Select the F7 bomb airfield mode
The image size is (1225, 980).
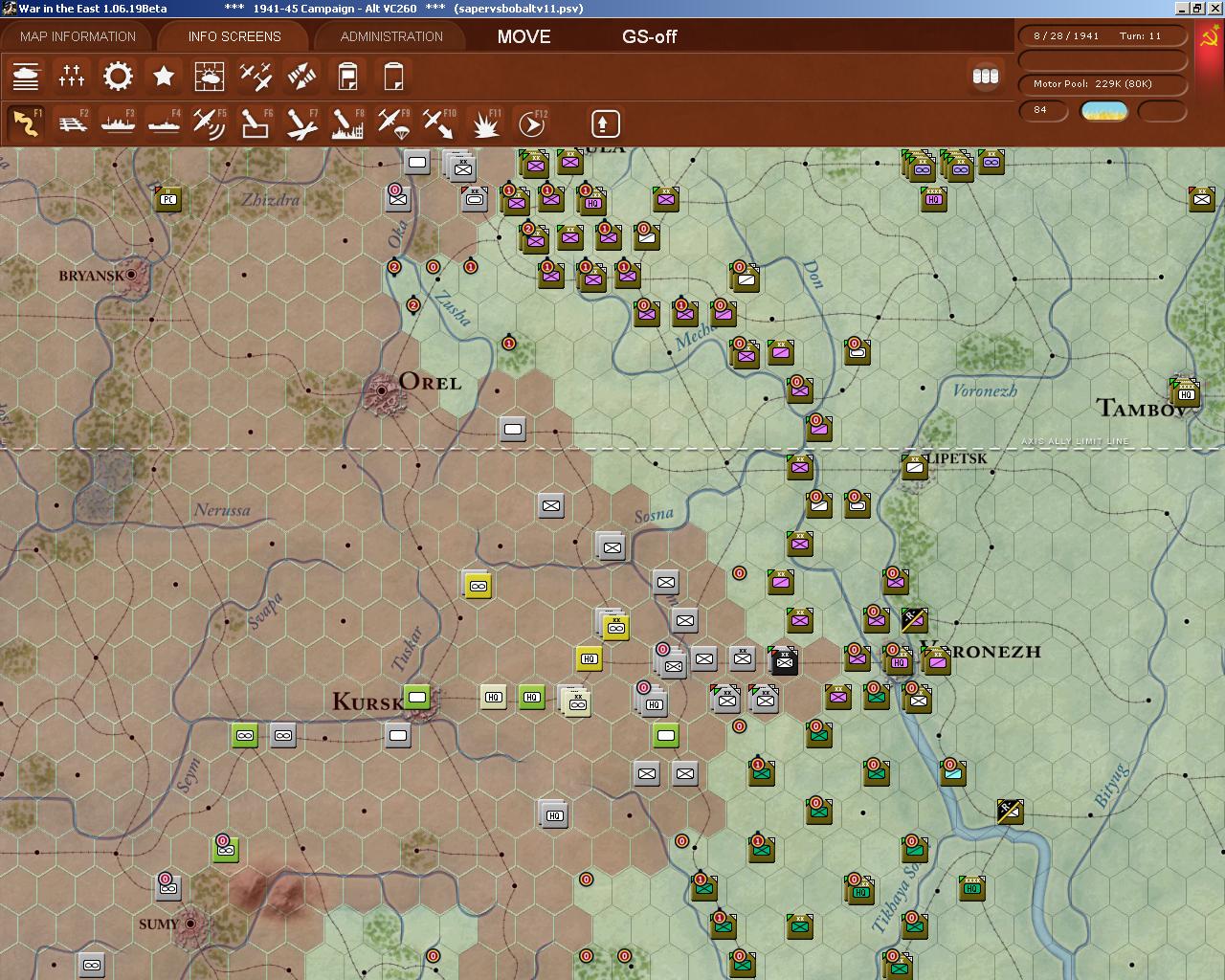pyautogui.click(x=301, y=123)
